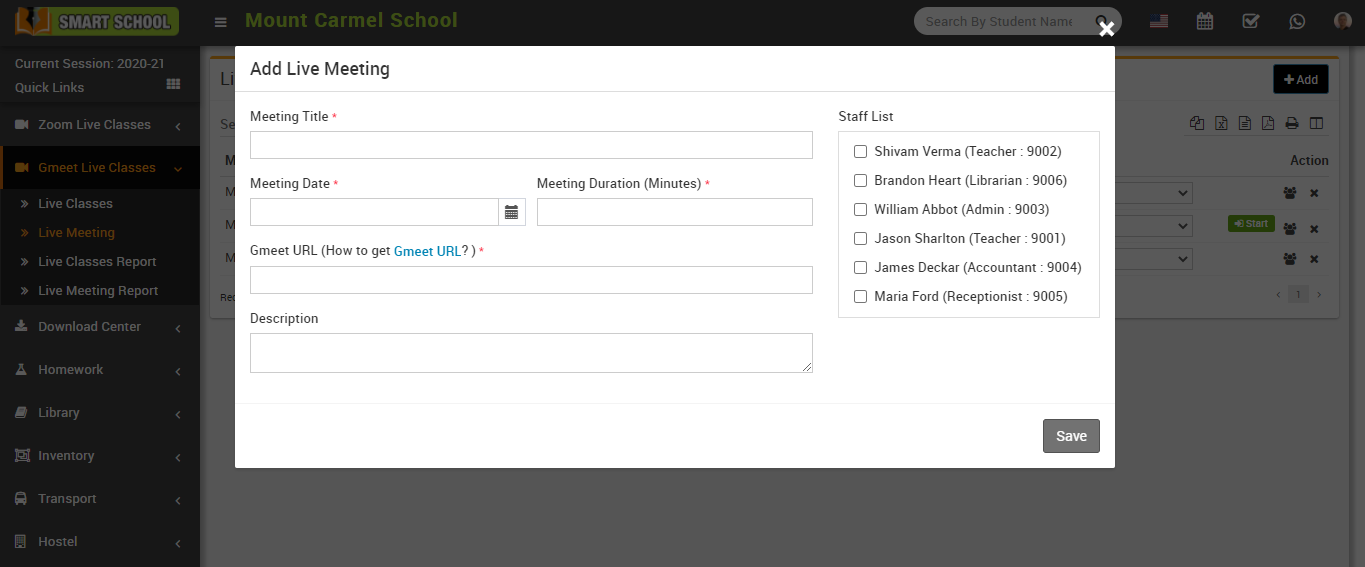The height and width of the screenshot is (567, 1365).
Task: Click the Meeting Title input field
Action: [531, 145]
